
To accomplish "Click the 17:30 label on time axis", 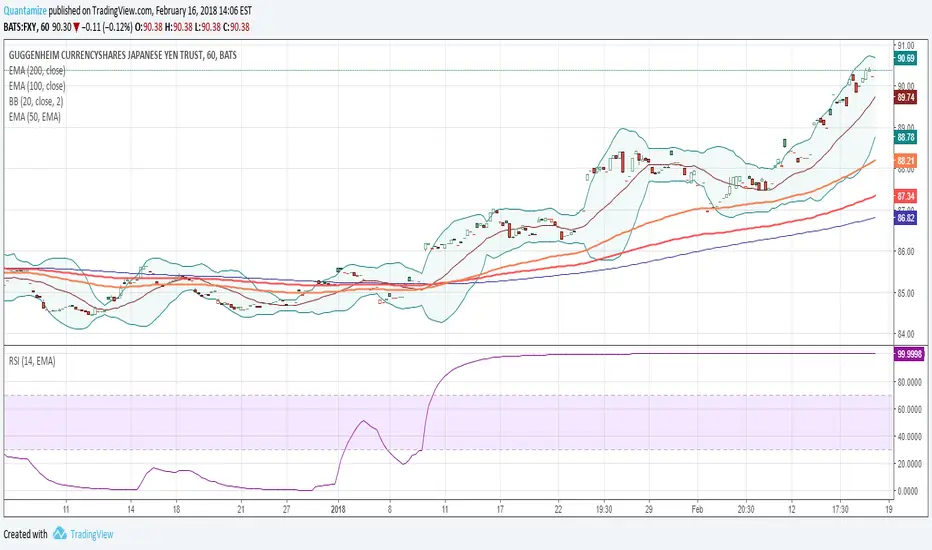I will click(x=840, y=509).
